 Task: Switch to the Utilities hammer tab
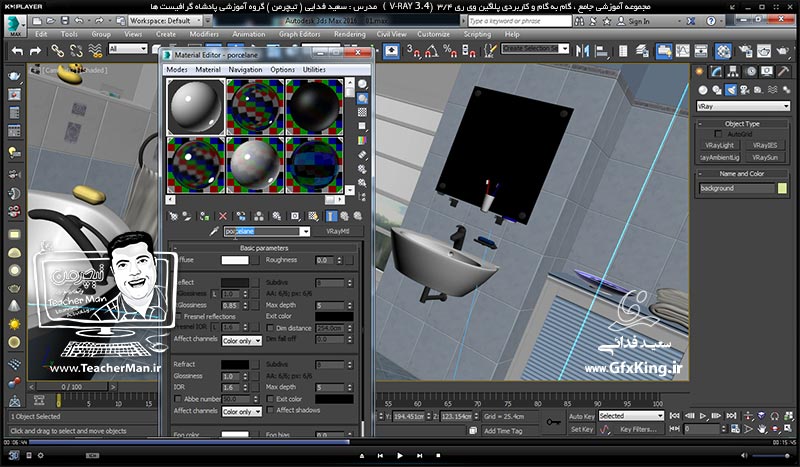(783, 71)
